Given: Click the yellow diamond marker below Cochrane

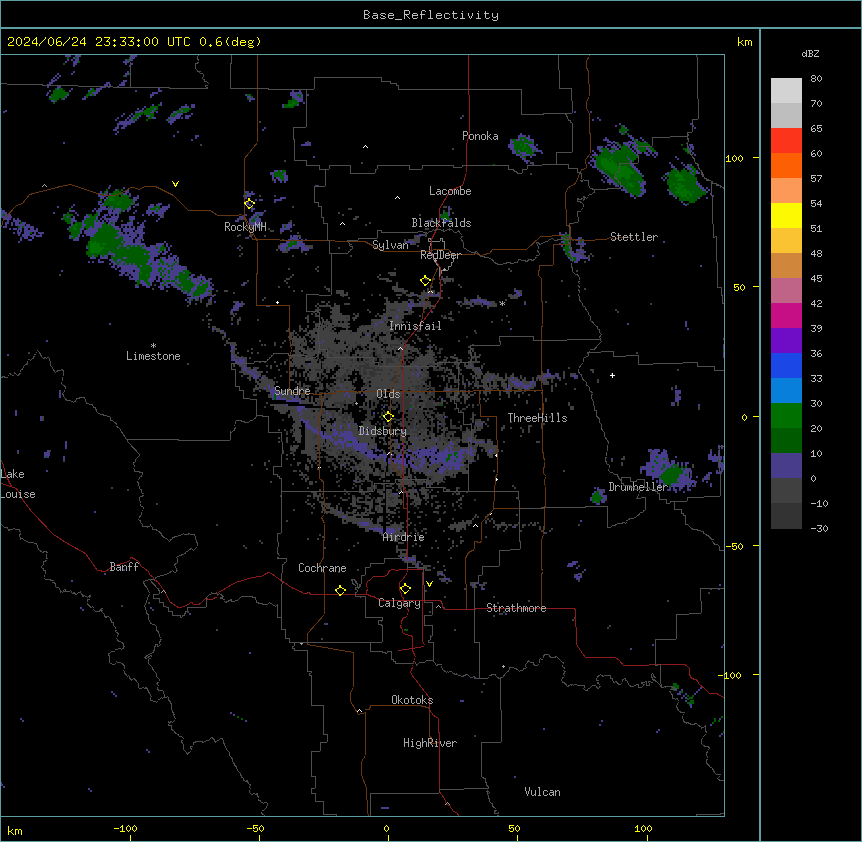Looking at the screenshot, I should 340,590.
